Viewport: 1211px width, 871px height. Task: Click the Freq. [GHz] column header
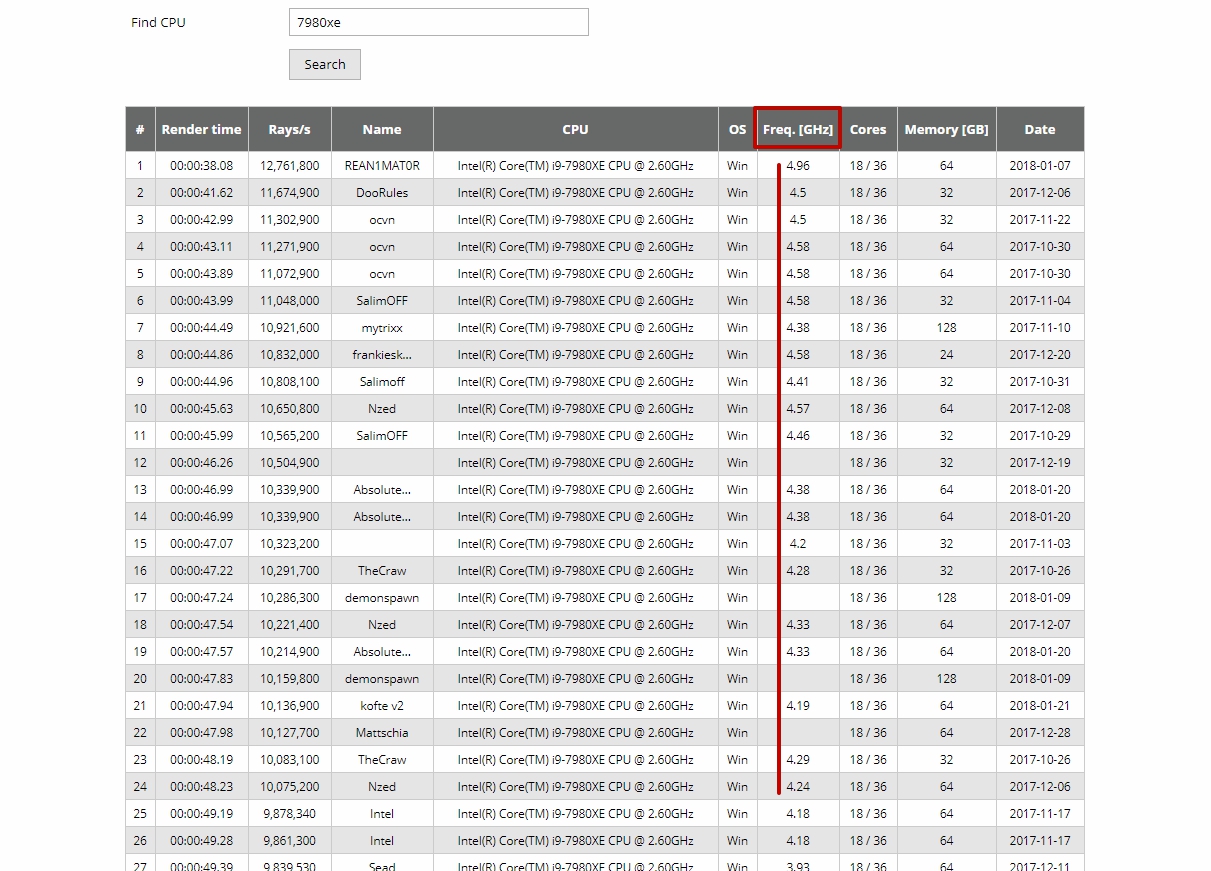tap(797, 129)
